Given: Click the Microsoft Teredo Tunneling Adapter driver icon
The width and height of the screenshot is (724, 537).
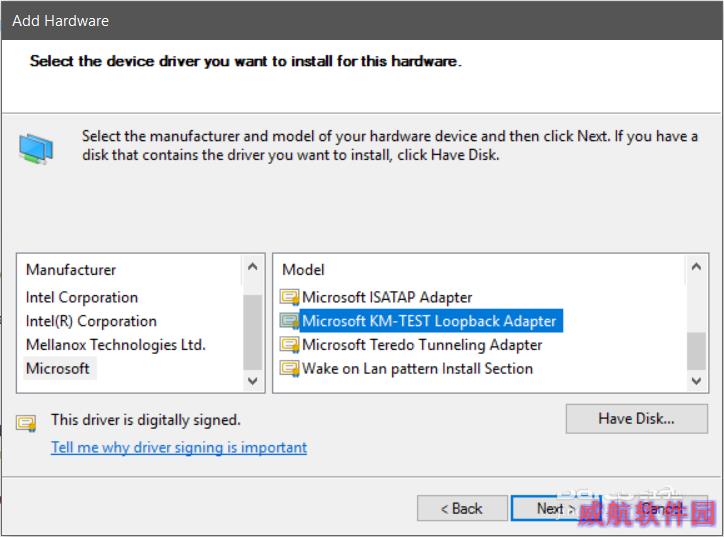Looking at the screenshot, I should (290, 344).
